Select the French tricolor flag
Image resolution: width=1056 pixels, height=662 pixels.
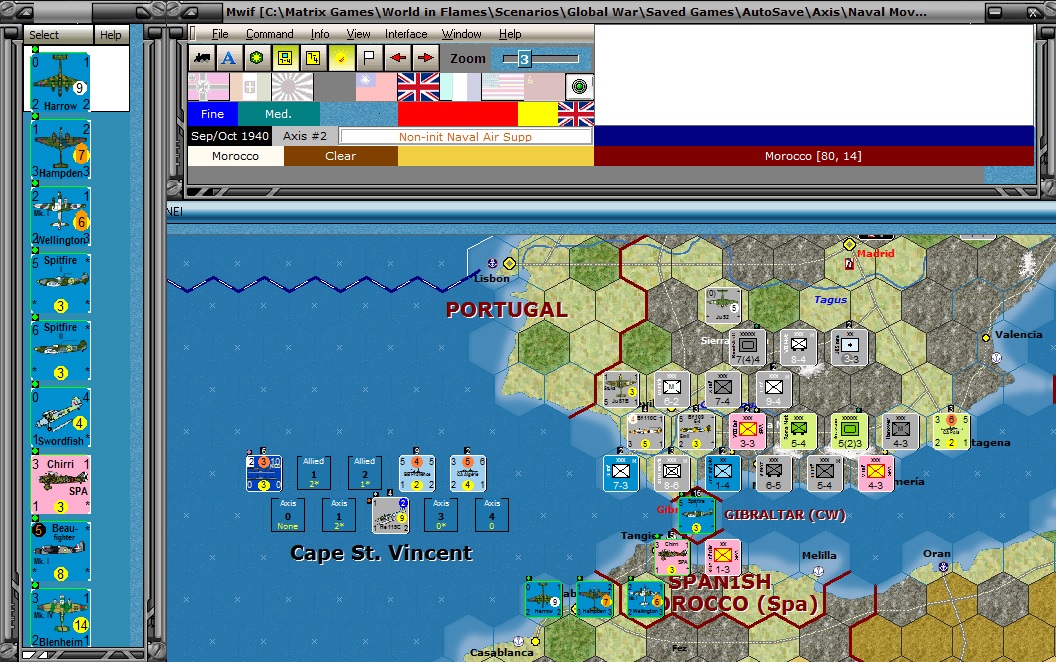pyautogui.click(x=460, y=87)
